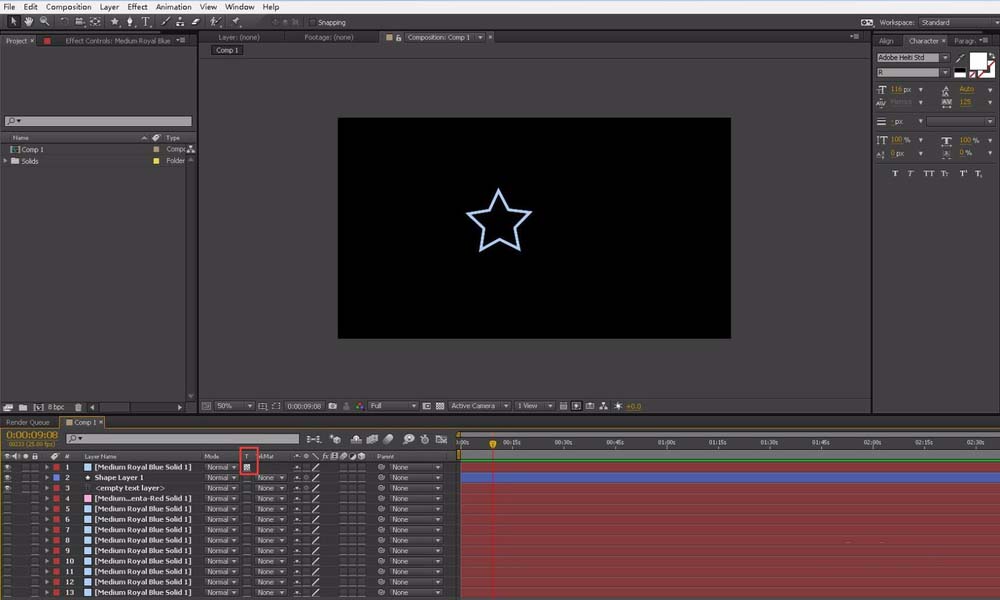
Task: Open the Composition menu
Action: (x=68, y=7)
